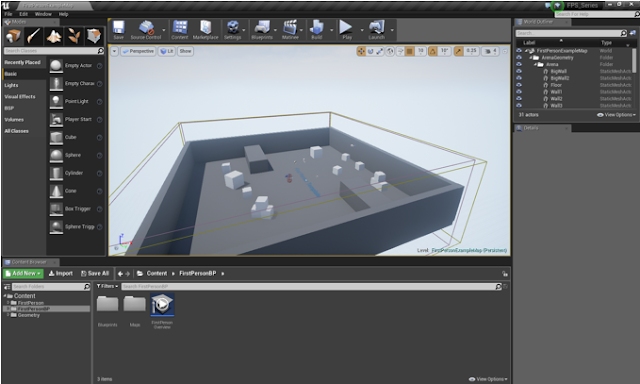Image resolution: width=640 pixels, height=384 pixels.
Task: Toggle visibility of Wall1 actor
Action: [x=519, y=92]
